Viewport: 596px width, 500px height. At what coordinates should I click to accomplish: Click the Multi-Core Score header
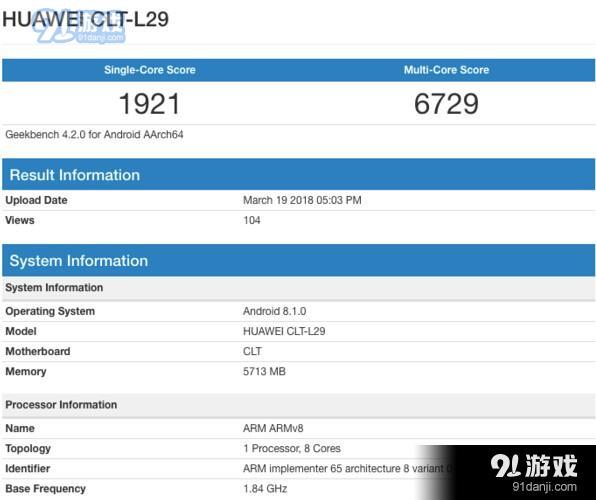coord(446,70)
